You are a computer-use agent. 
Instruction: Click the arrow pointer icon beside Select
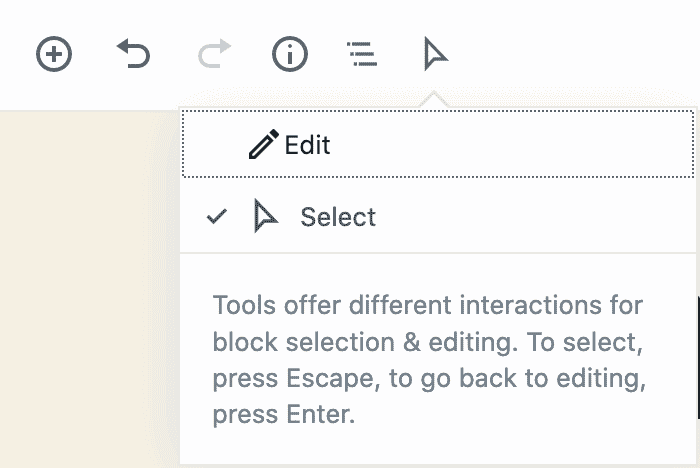[266, 216]
